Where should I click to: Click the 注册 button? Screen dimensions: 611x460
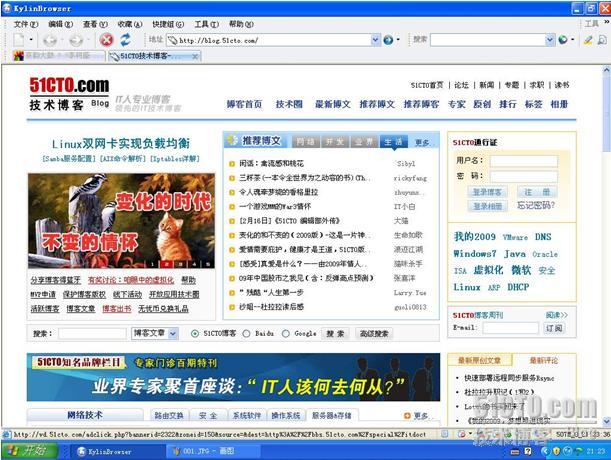point(537,192)
